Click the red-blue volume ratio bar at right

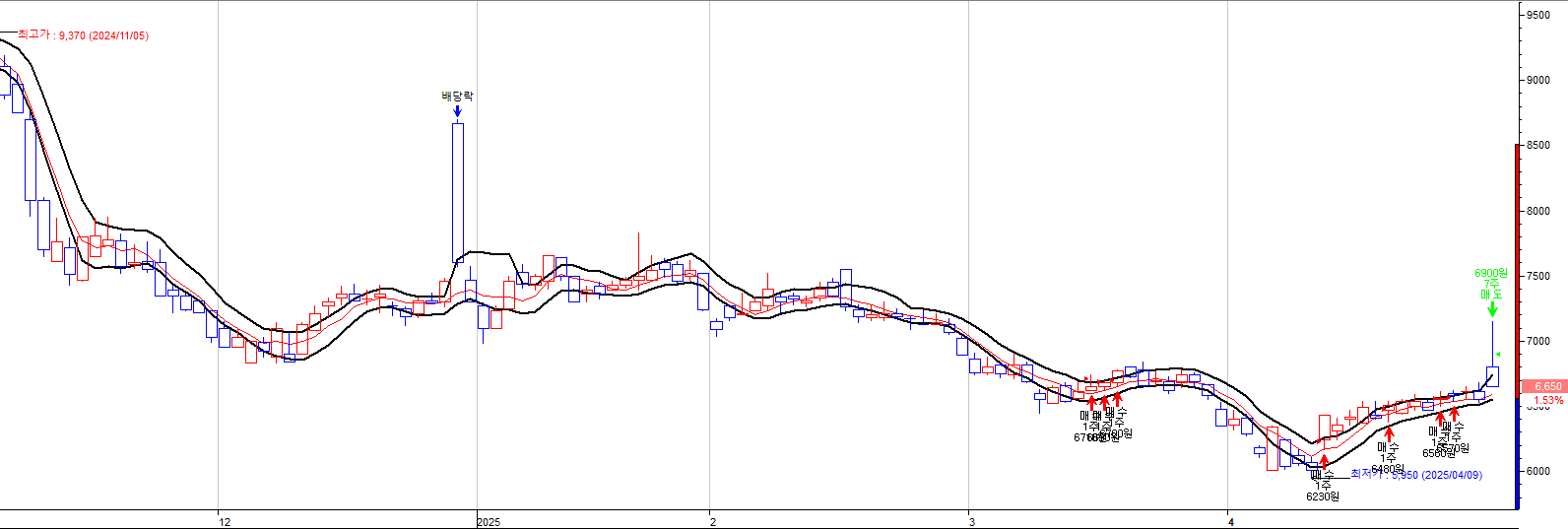click(1517, 326)
